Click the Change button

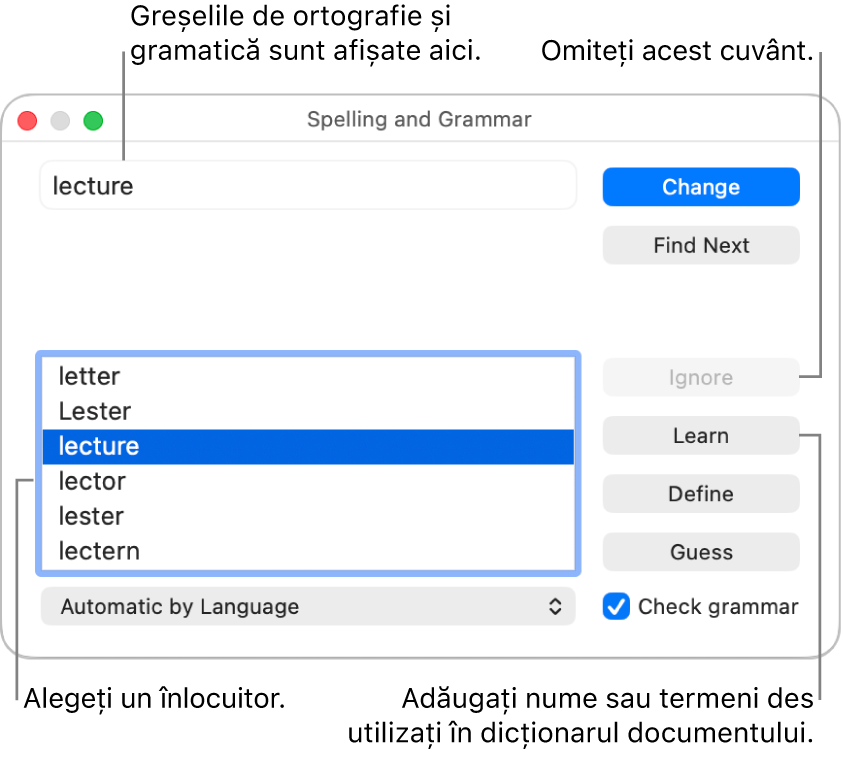700,187
